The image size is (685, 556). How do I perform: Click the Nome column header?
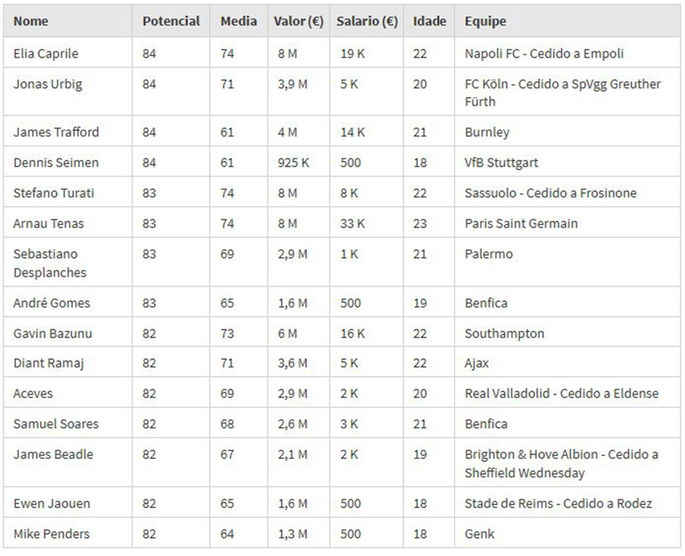pos(31,21)
